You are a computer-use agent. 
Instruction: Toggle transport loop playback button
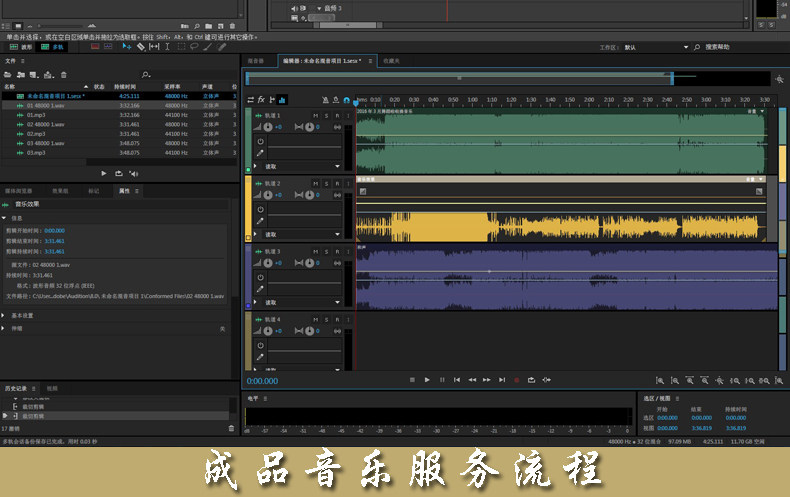(531, 380)
